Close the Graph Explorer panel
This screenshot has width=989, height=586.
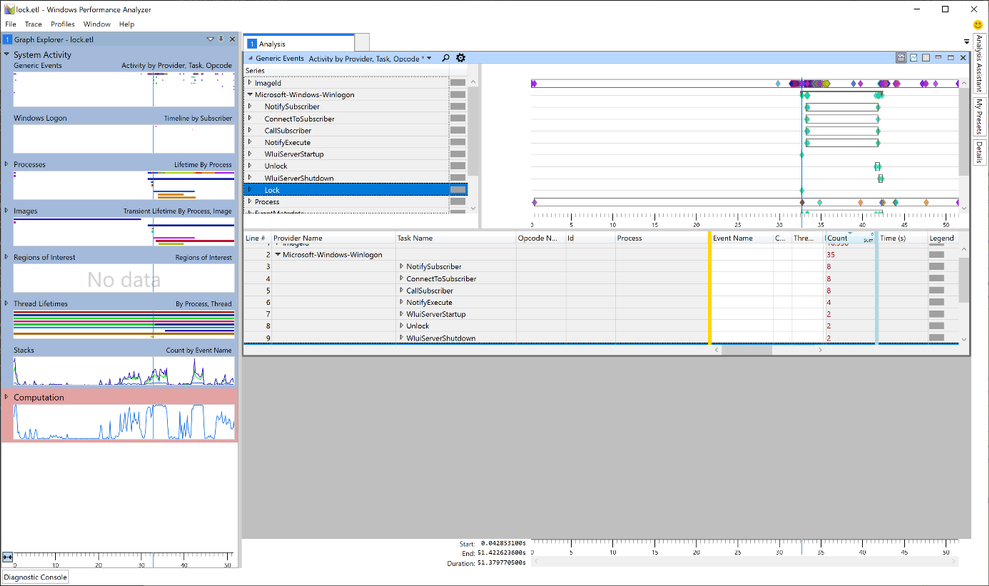click(x=232, y=39)
